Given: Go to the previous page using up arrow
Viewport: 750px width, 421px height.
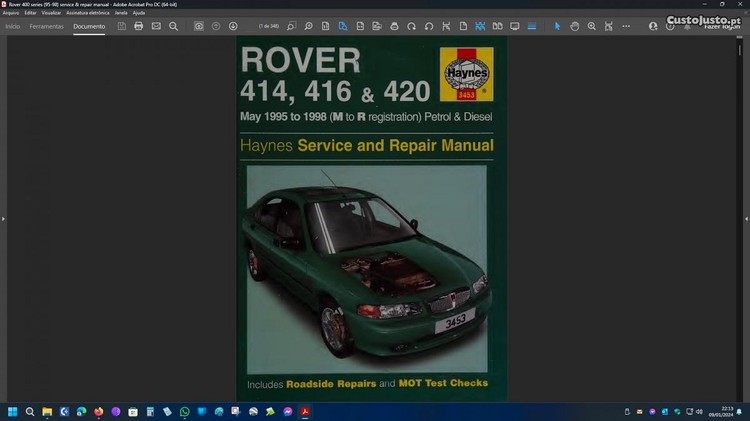Looking at the screenshot, I should click(216, 26).
